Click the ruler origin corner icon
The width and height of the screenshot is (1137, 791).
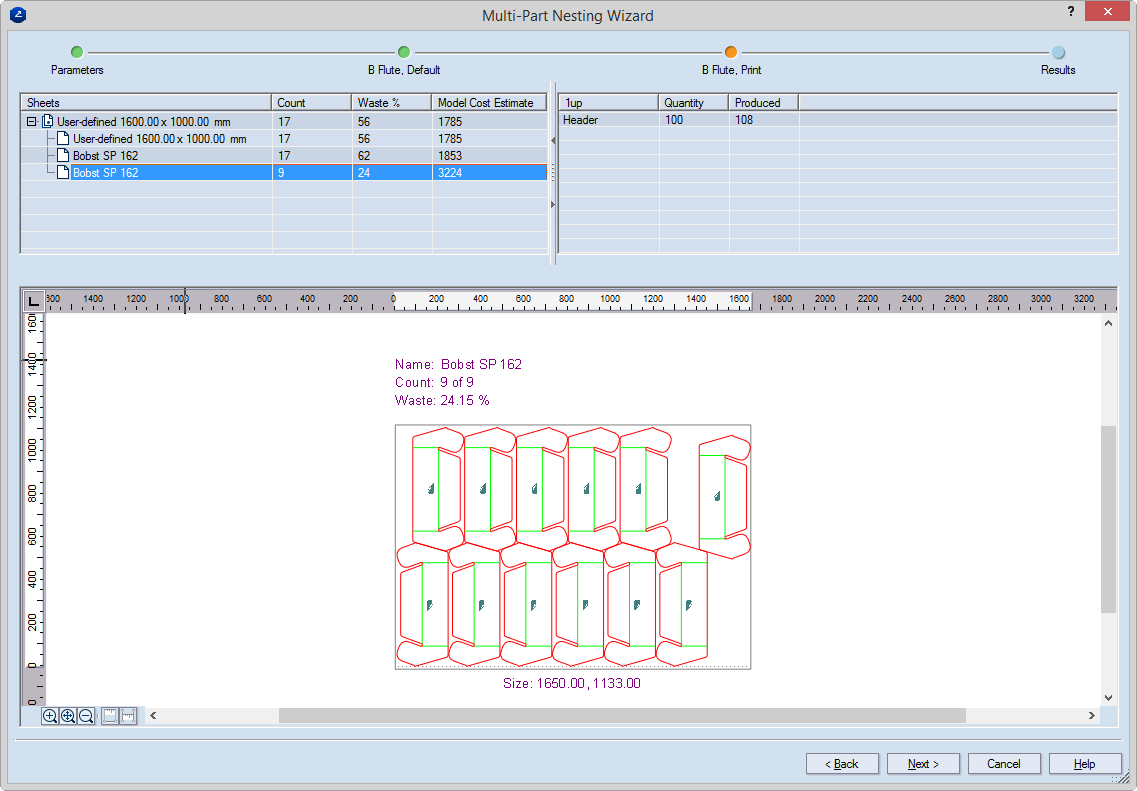33,301
